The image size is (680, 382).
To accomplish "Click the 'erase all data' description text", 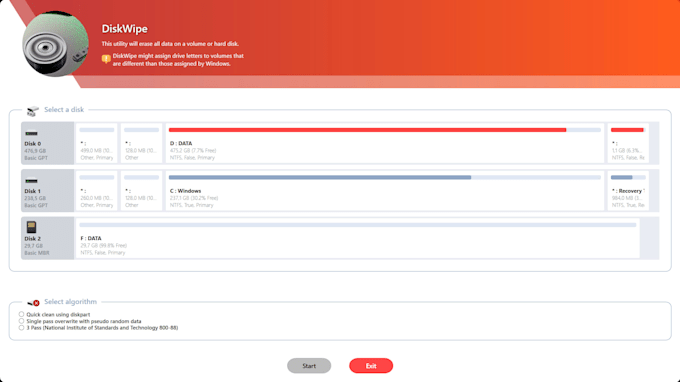I will click(x=170, y=43).
